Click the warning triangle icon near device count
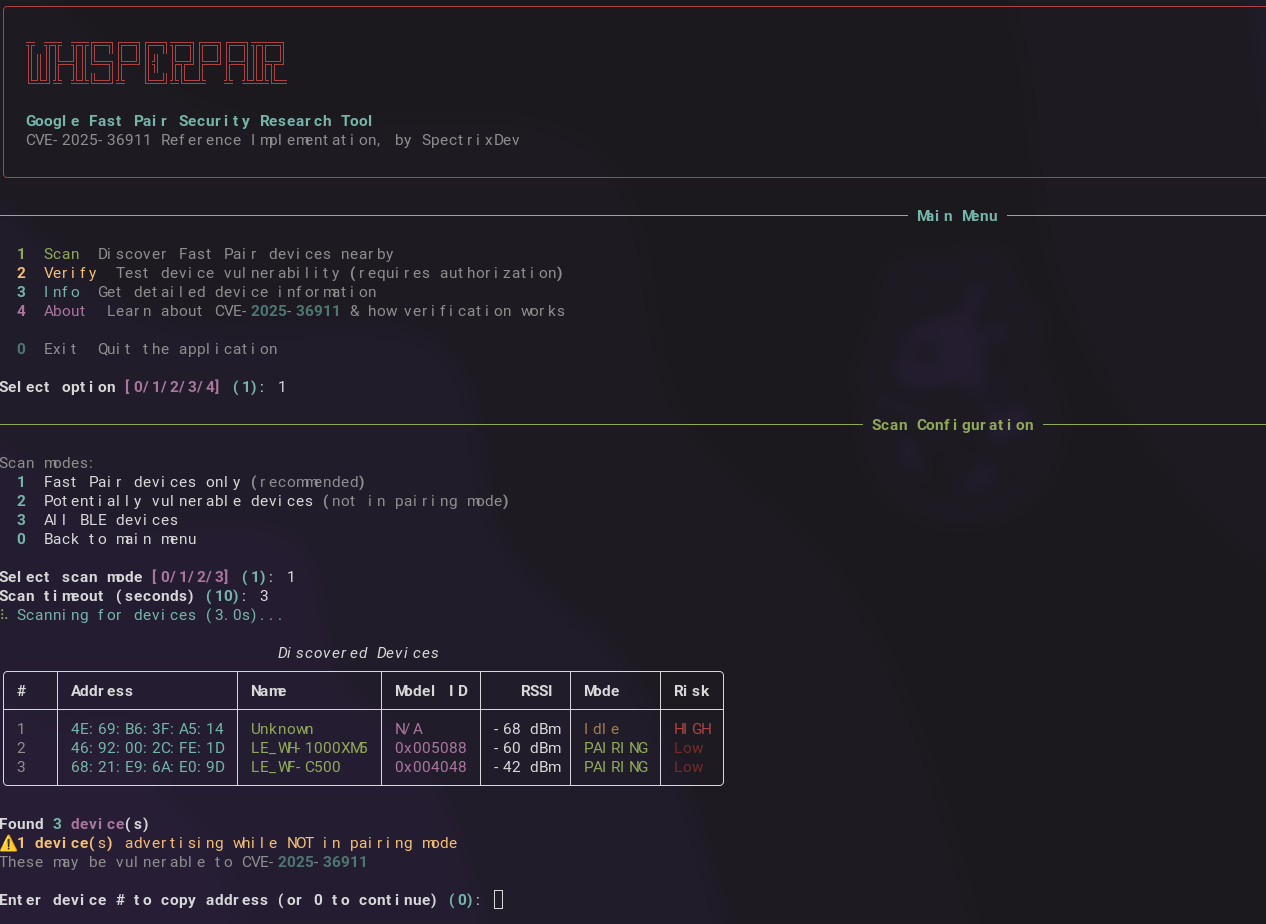The width and height of the screenshot is (1266, 924). pos(10,842)
